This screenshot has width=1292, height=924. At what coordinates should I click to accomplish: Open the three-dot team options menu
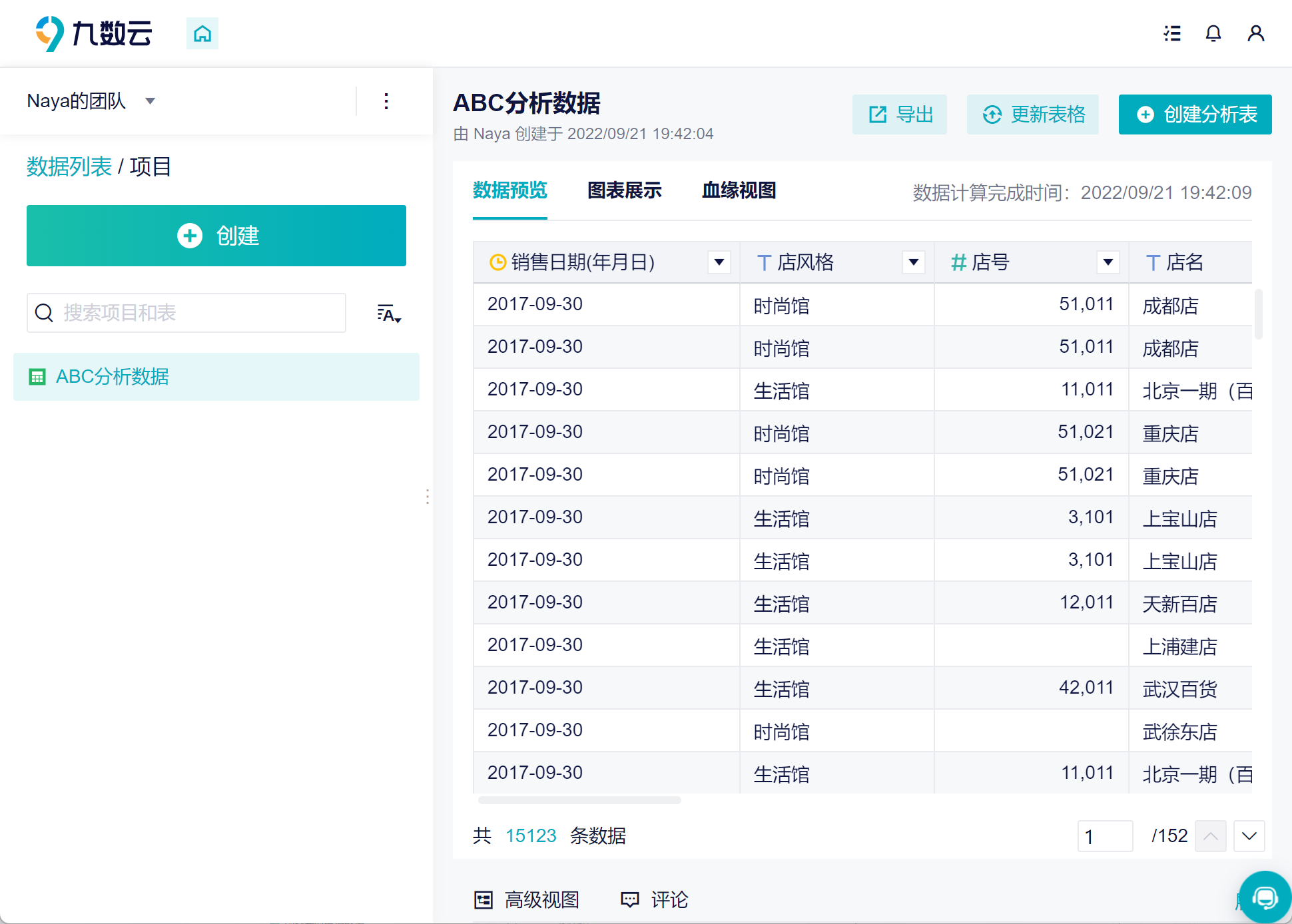click(386, 101)
